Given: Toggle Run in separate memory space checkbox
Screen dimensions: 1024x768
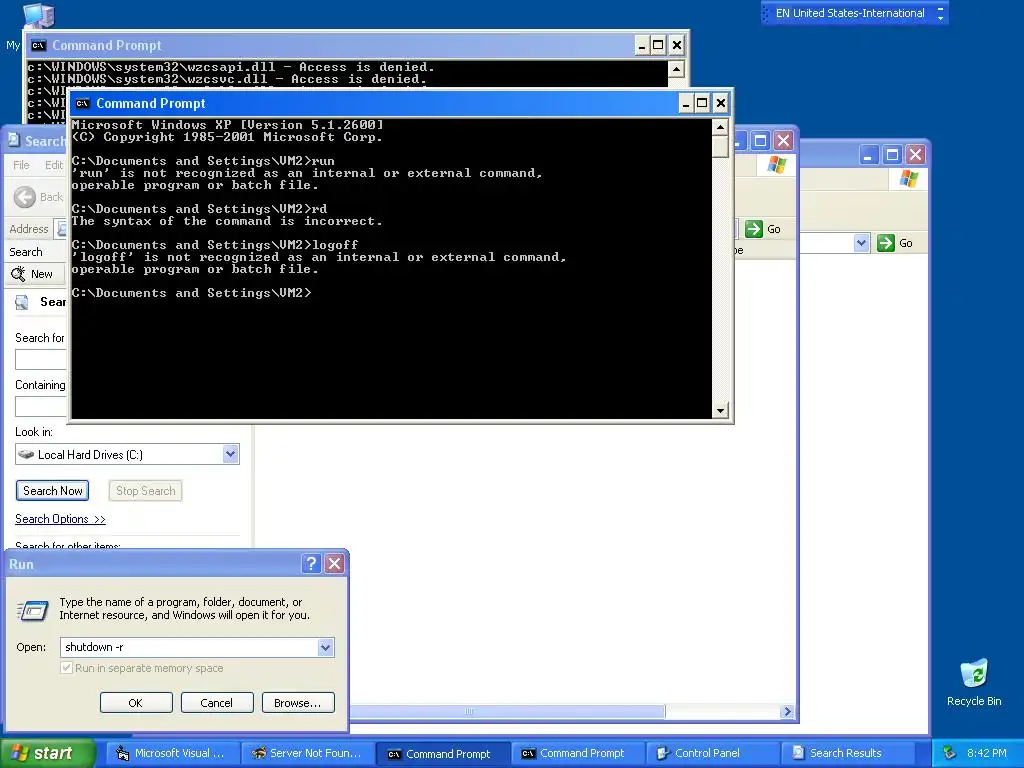Looking at the screenshot, I should [x=67, y=668].
